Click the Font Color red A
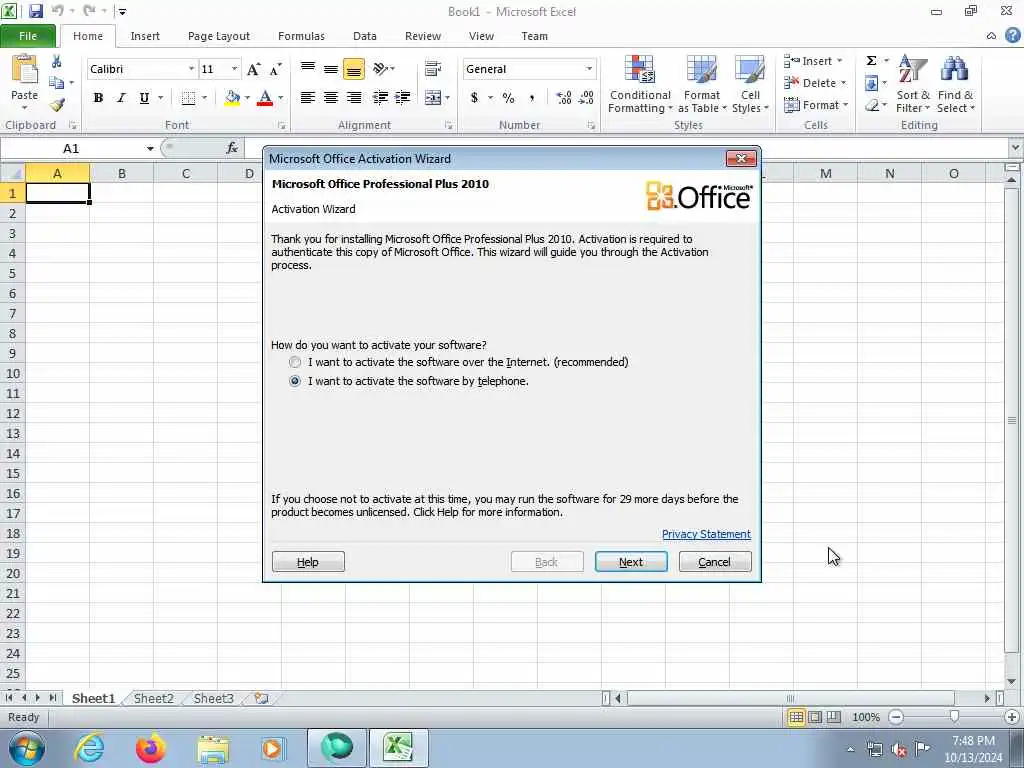 pos(264,98)
